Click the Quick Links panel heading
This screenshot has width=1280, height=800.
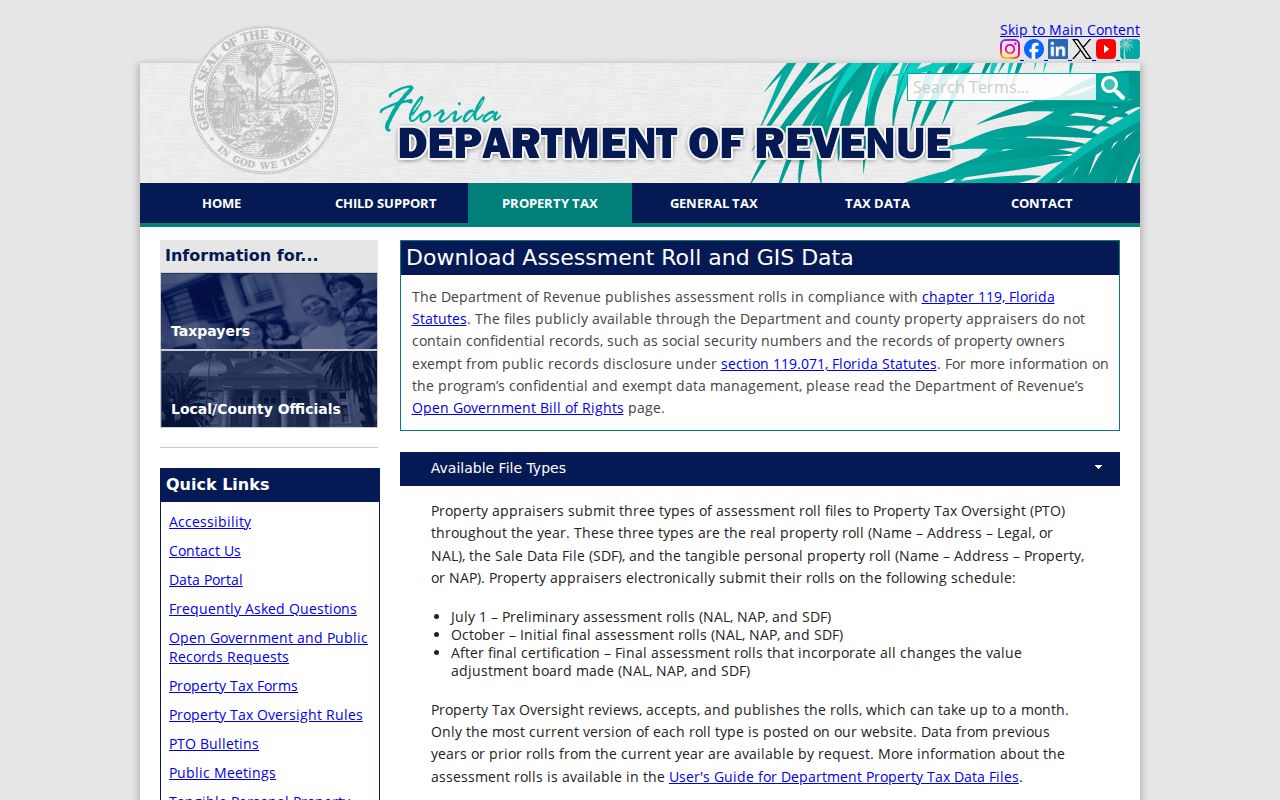pyautogui.click(x=270, y=485)
